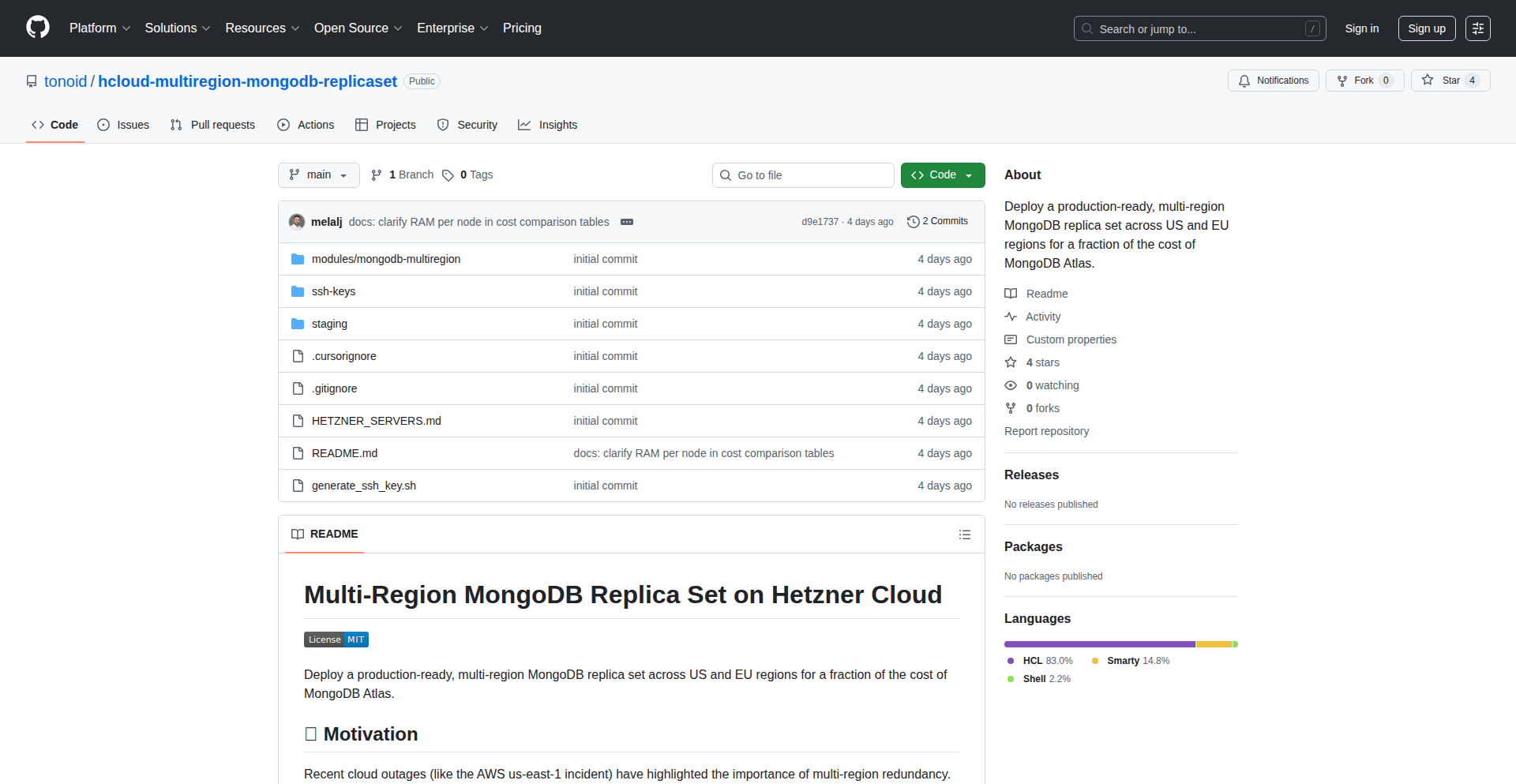Expand the green Code dropdown button
The width and height of the screenshot is (1516, 784).
coord(942,175)
